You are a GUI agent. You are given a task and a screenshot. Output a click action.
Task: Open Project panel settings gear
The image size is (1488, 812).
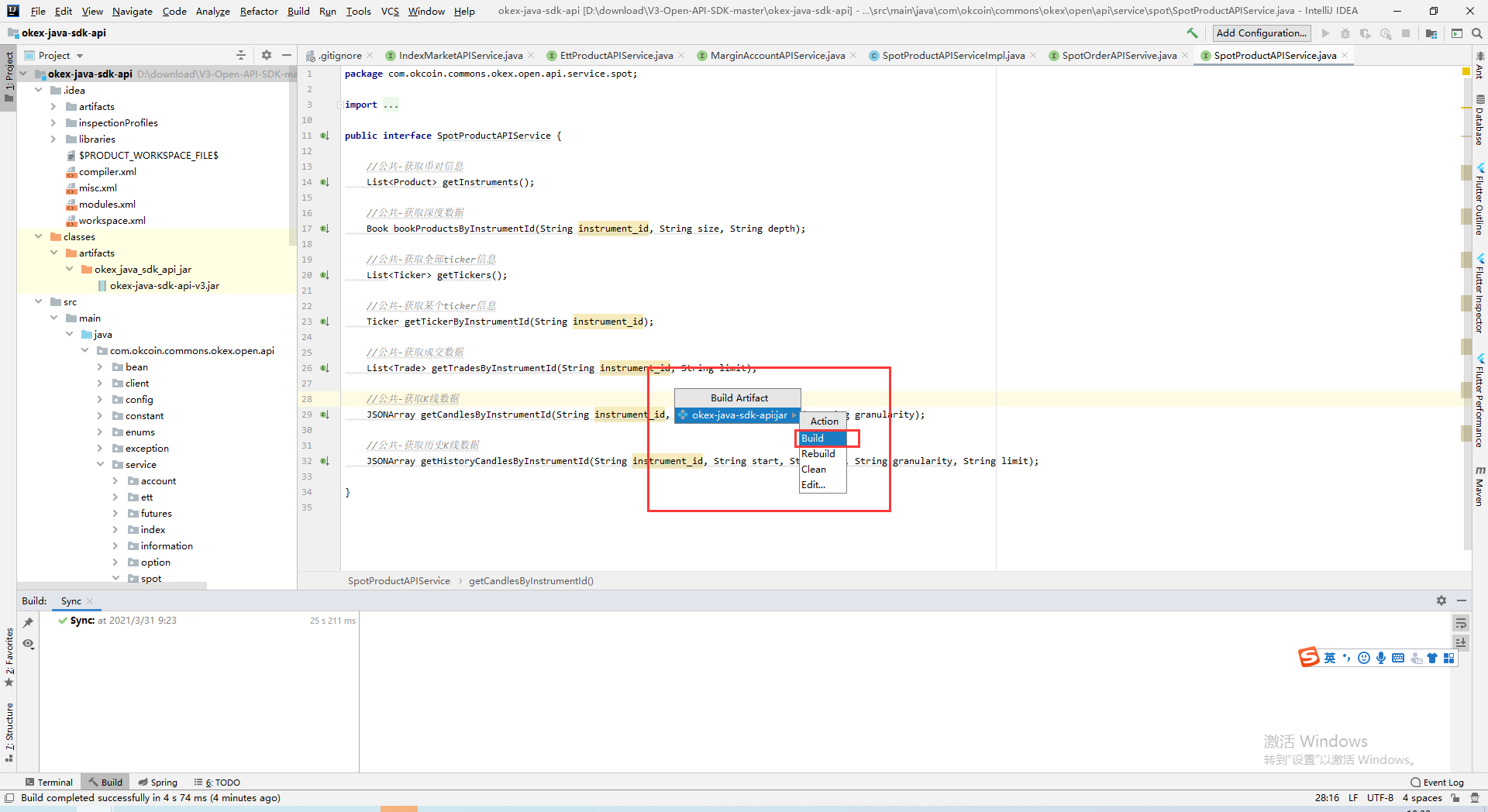pos(267,55)
